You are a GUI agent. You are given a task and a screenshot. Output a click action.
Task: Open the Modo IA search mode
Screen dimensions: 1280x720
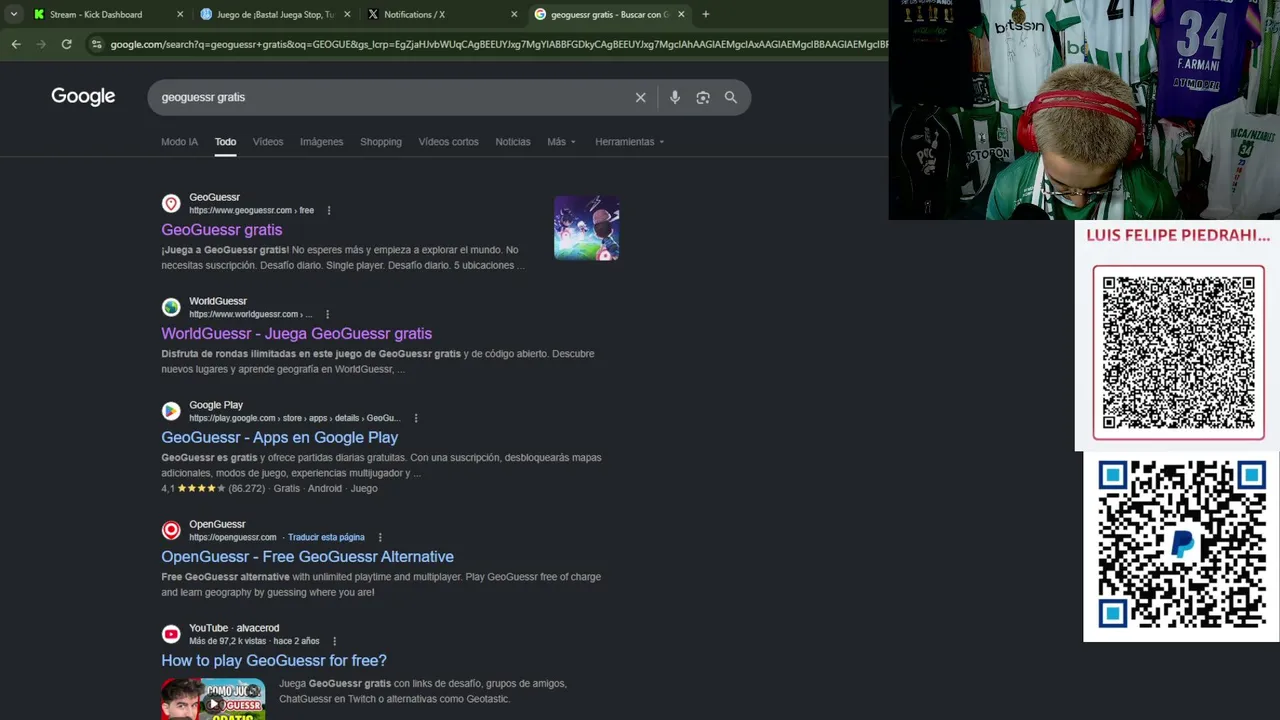(180, 142)
